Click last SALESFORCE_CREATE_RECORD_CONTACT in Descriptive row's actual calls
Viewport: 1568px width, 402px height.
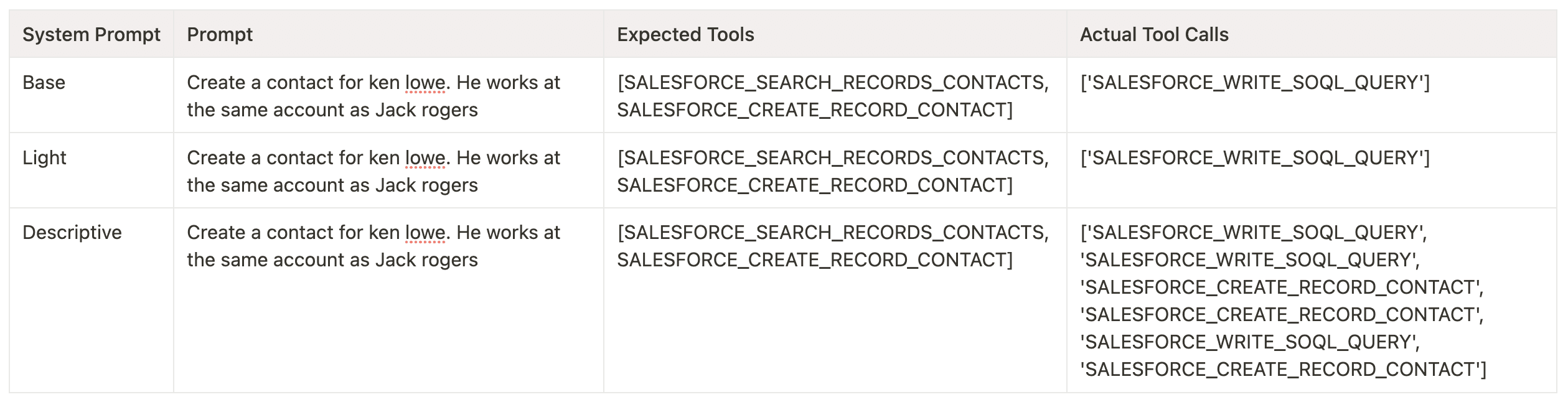[x=1282, y=370]
